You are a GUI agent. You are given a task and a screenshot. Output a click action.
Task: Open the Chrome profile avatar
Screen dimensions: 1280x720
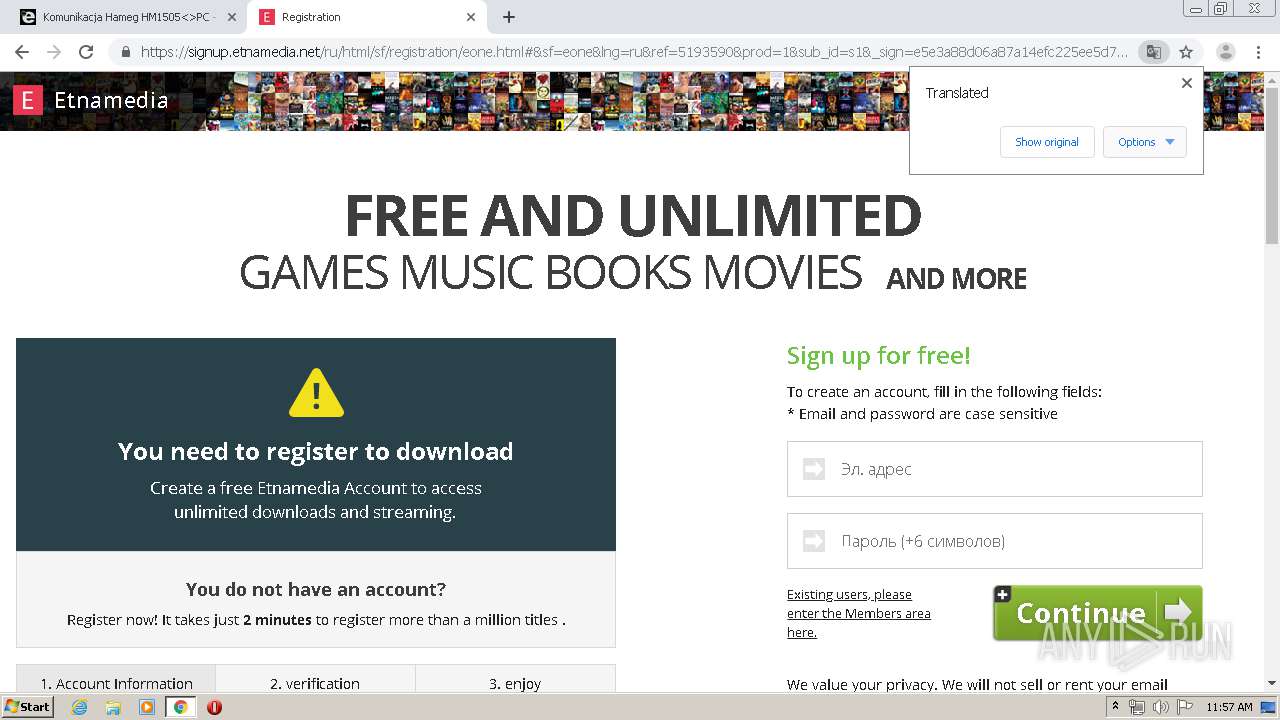(1225, 52)
